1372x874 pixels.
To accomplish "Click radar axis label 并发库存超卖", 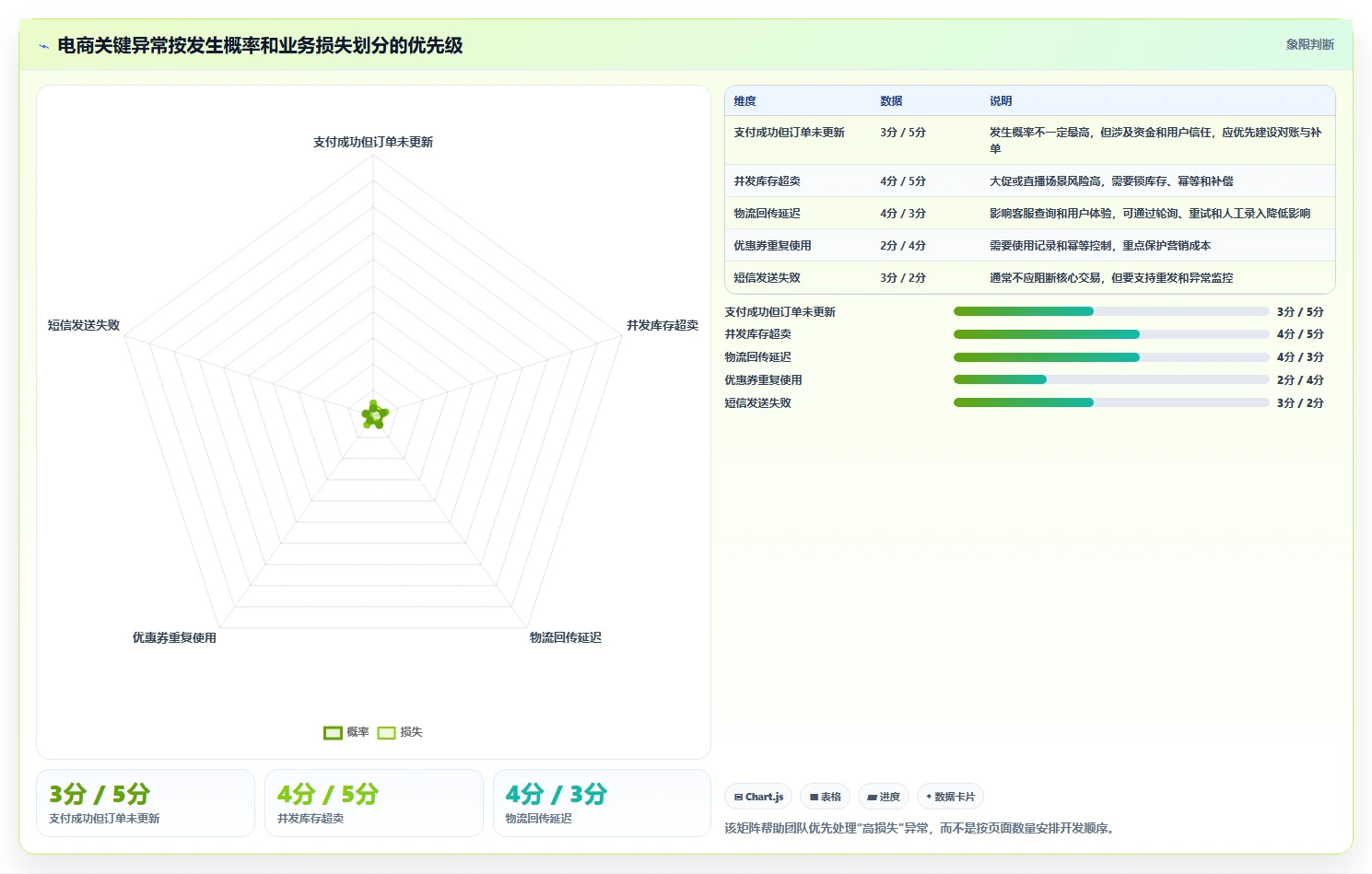I will pos(663,325).
